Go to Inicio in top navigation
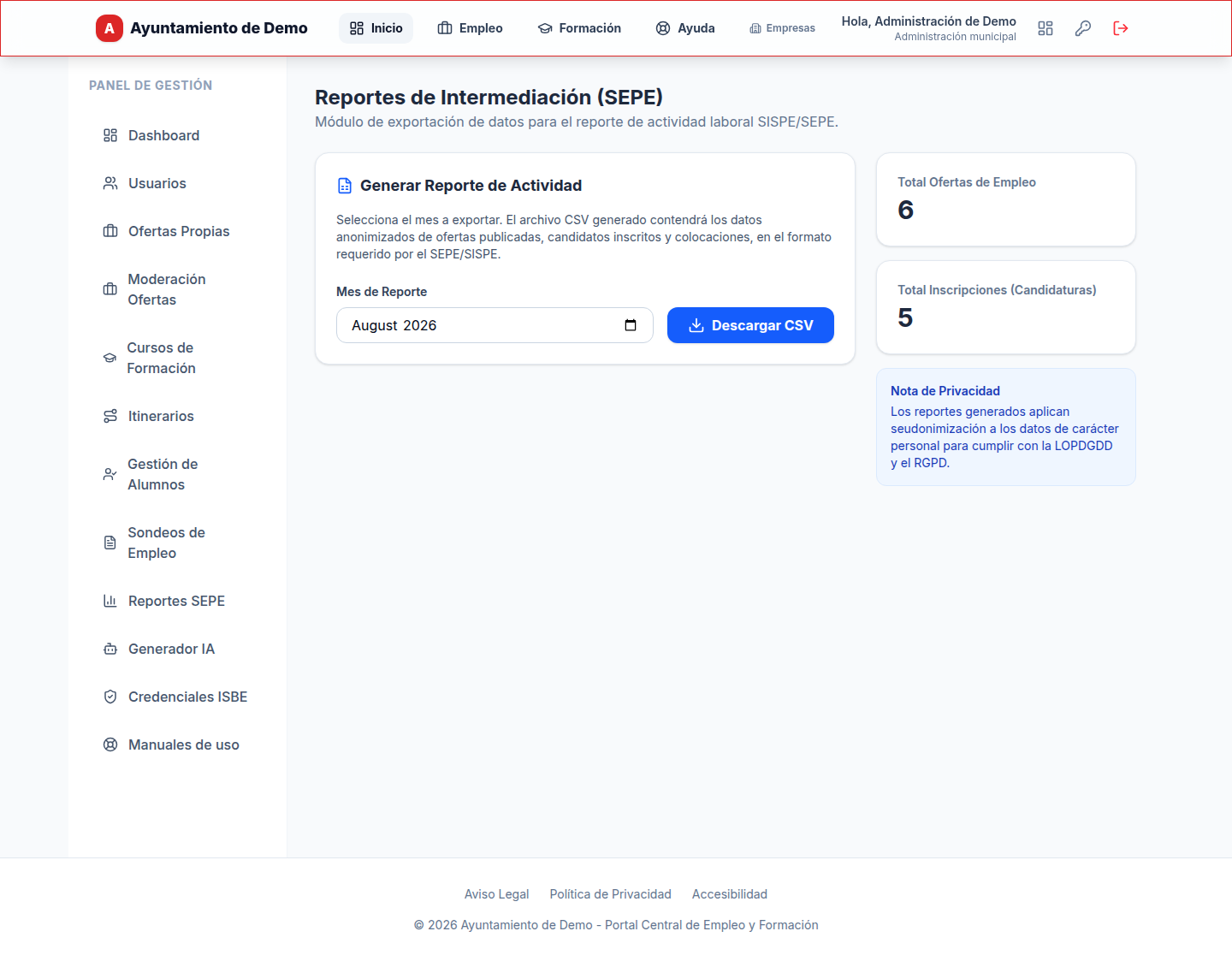The image size is (1232, 961). pyautogui.click(x=376, y=28)
